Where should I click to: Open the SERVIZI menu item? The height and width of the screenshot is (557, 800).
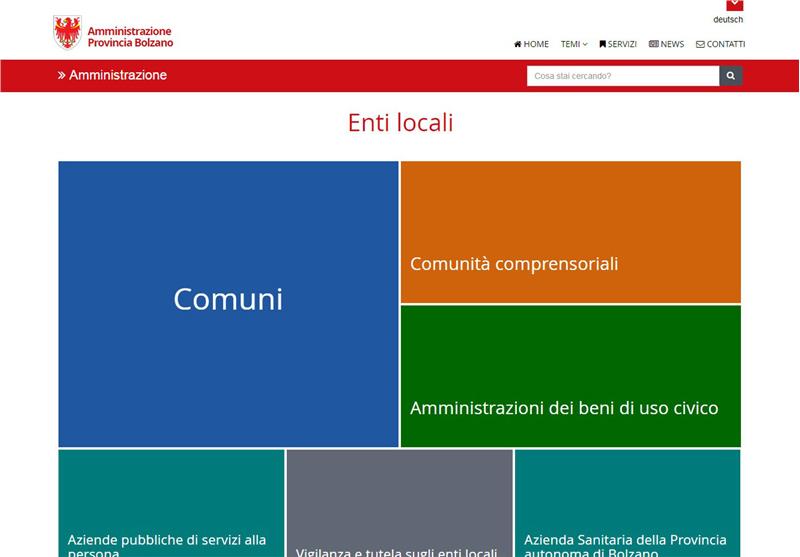pos(618,44)
